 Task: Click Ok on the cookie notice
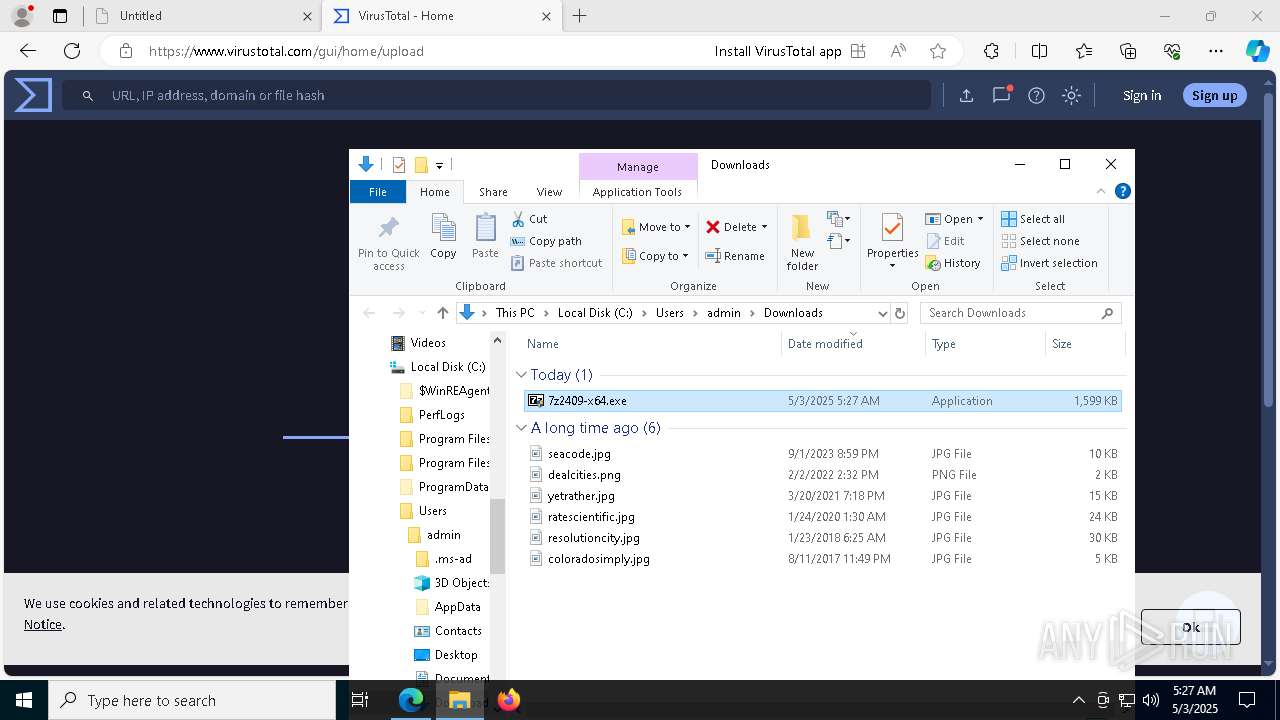(1190, 627)
